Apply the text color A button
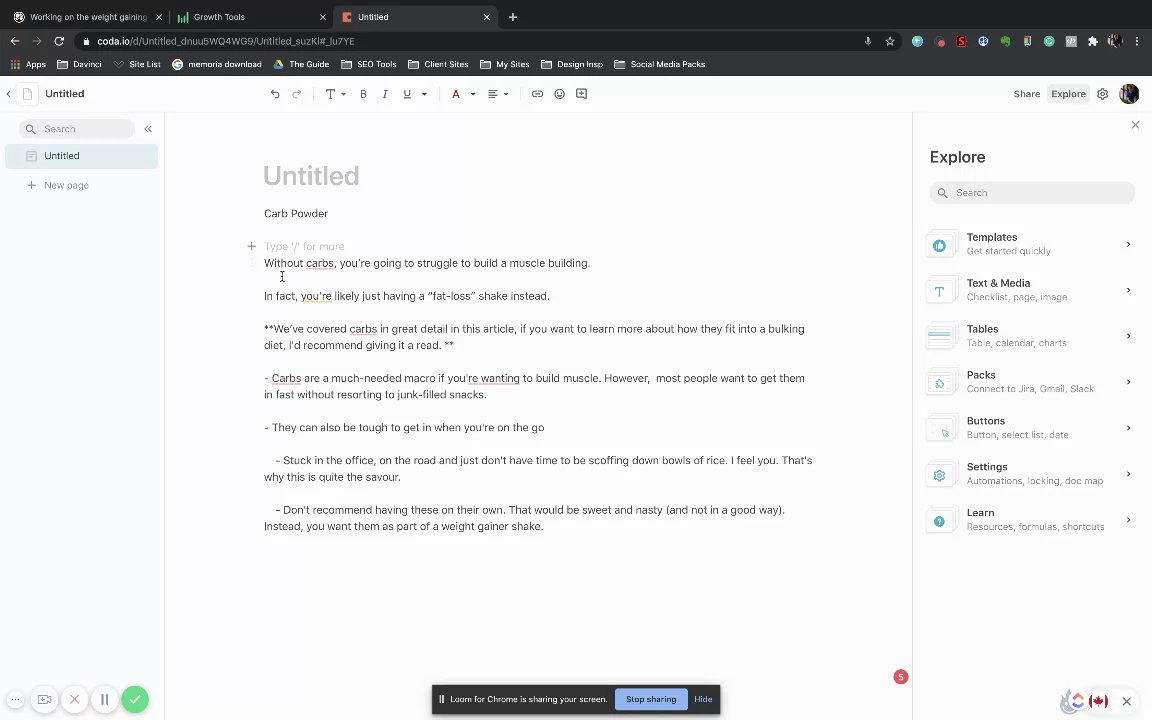1152x720 pixels. point(456,94)
